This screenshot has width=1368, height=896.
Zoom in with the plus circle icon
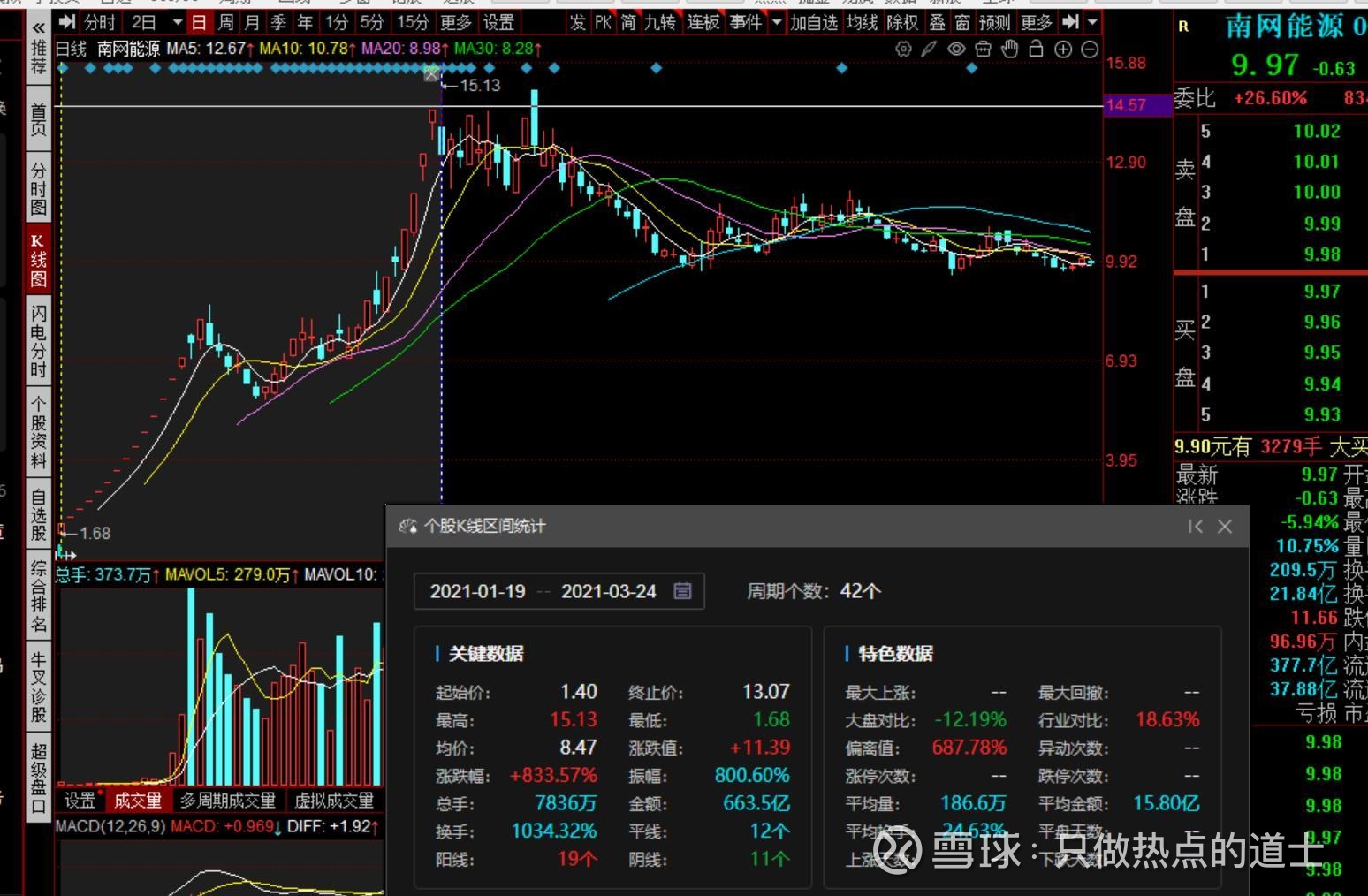point(1063,49)
